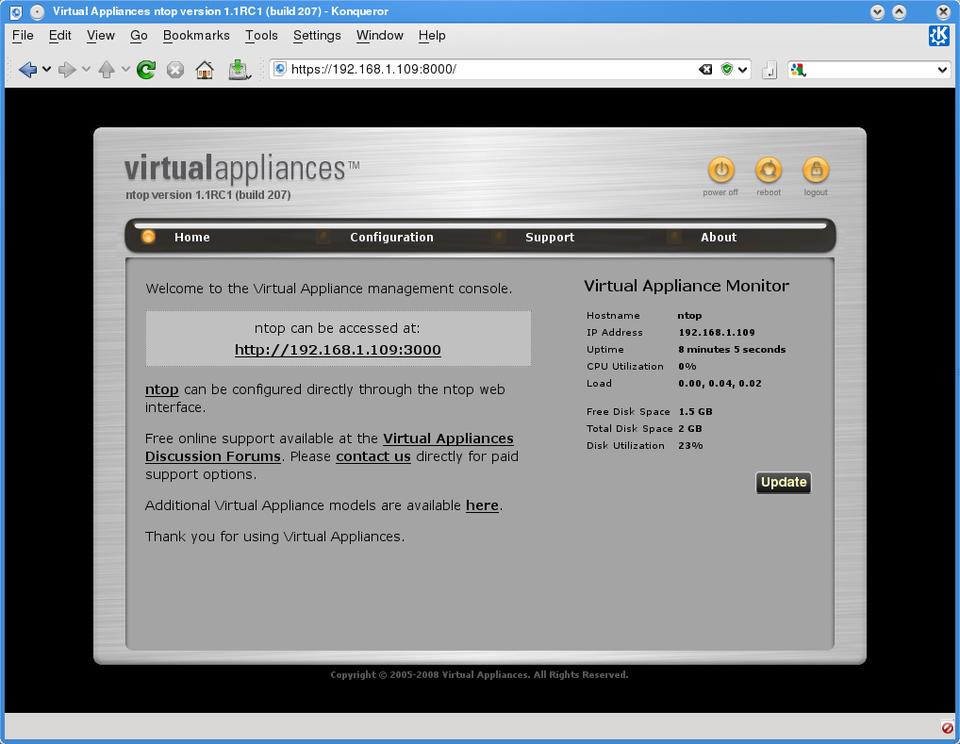Screen dimensions: 960x744
Task: Reload the page with the green refresh icon
Action: (x=146, y=70)
